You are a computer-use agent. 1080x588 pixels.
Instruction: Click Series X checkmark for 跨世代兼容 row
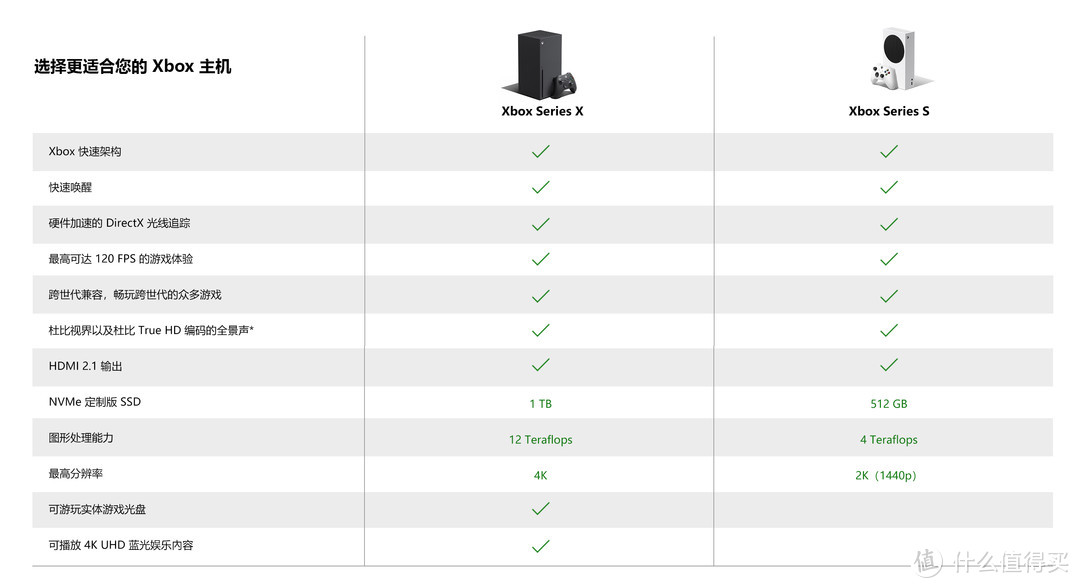[x=541, y=296]
